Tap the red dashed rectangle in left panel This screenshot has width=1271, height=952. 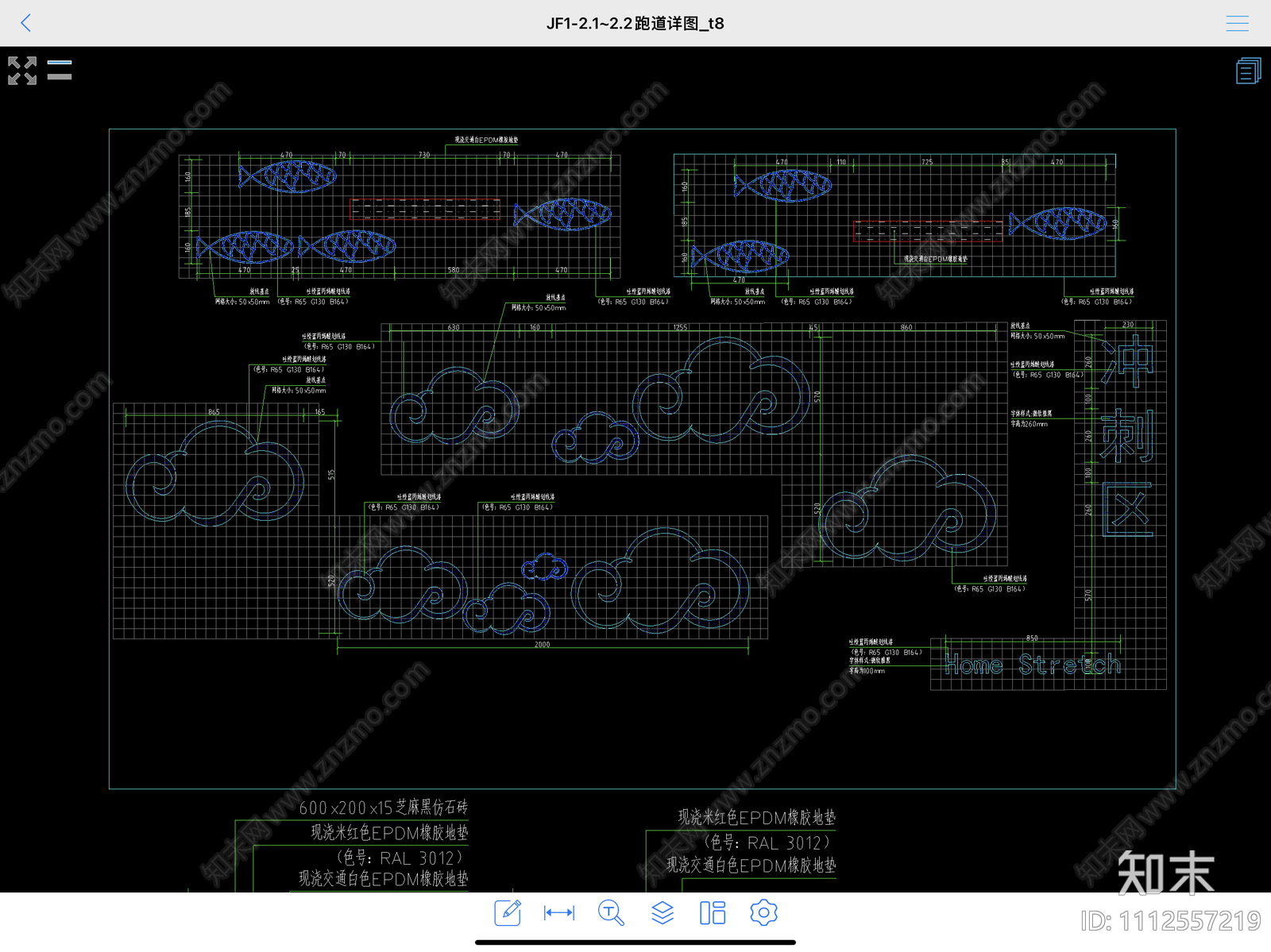click(x=425, y=209)
